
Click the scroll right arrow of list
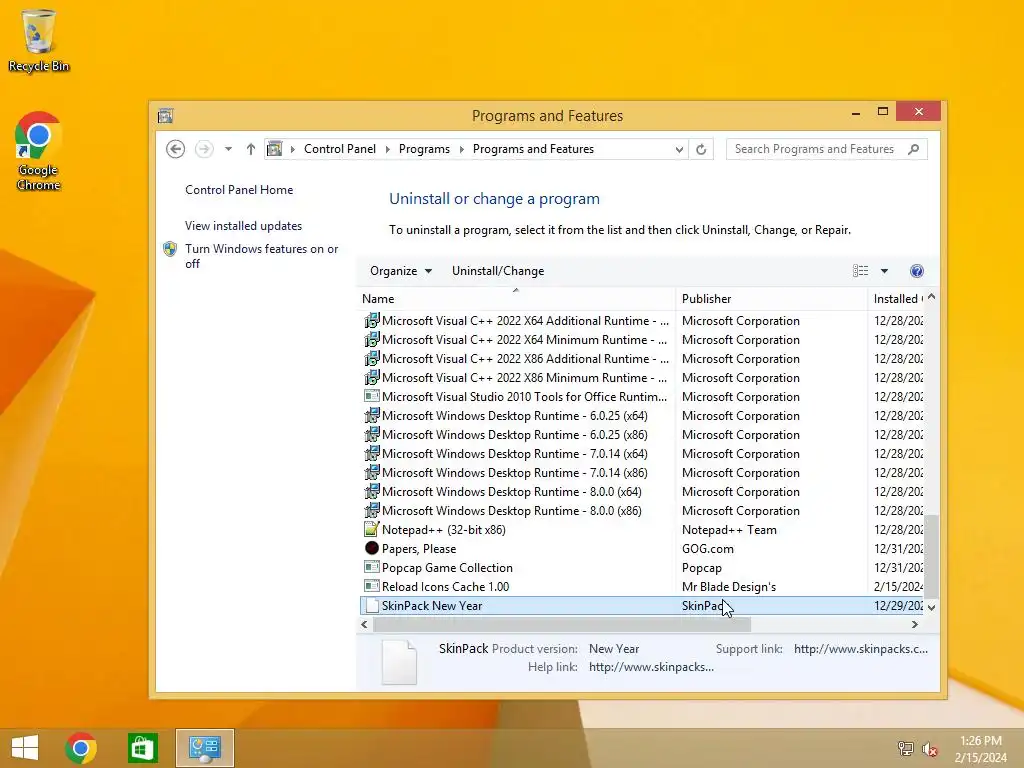pos(914,624)
